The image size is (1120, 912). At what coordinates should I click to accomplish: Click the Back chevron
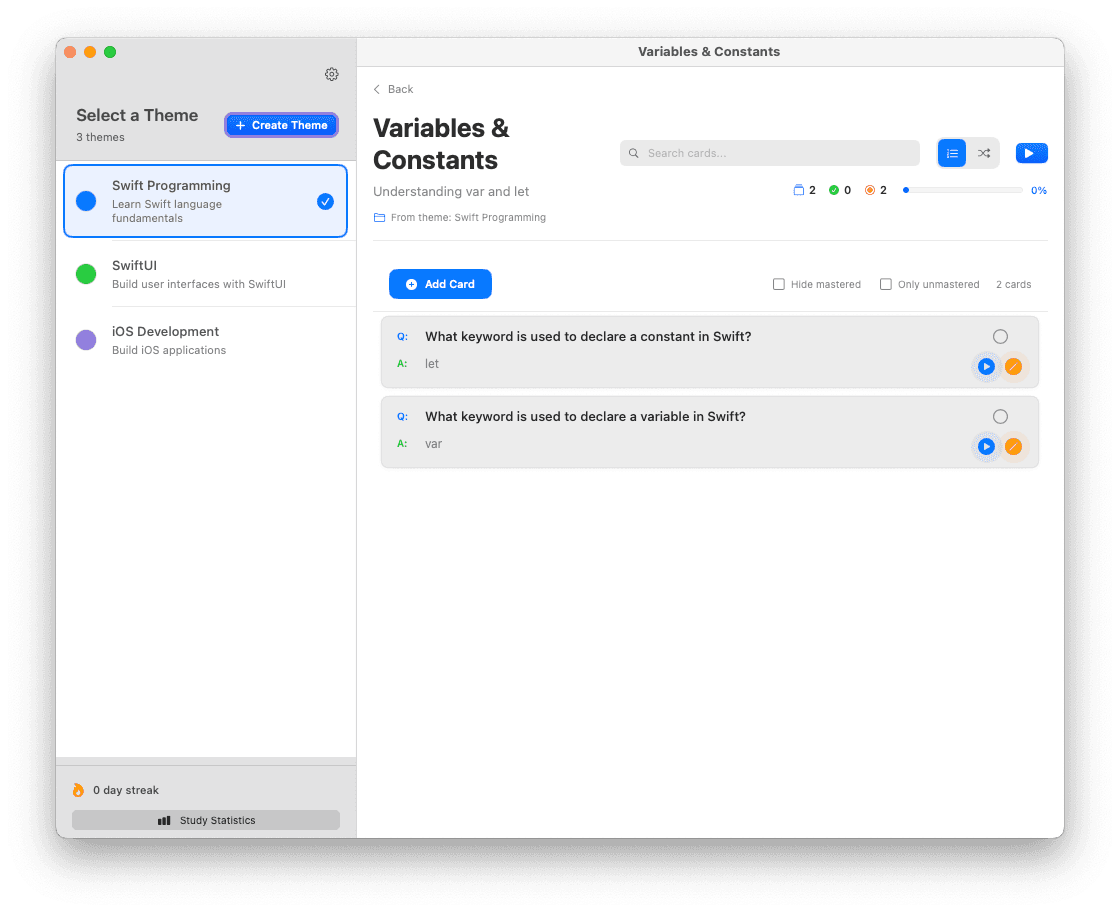[377, 89]
